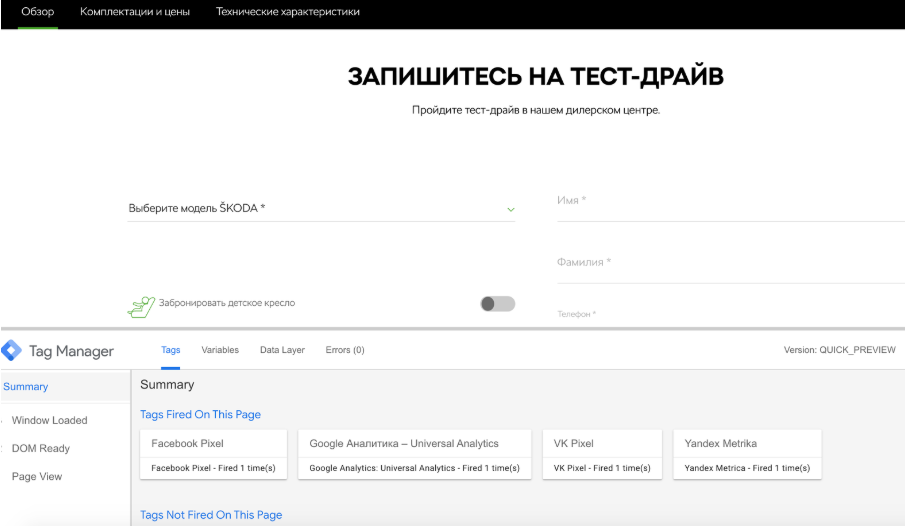Open Google Аналитика Universal Analytics tag card
This screenshot has width=905, height=526.
(x=414, y=454)
